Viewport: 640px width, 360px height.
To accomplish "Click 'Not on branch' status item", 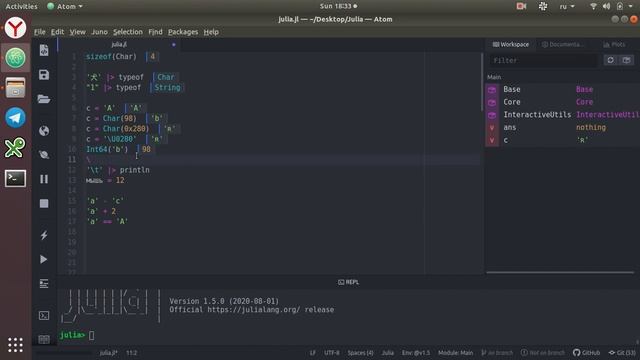I will tap(543, 353).
